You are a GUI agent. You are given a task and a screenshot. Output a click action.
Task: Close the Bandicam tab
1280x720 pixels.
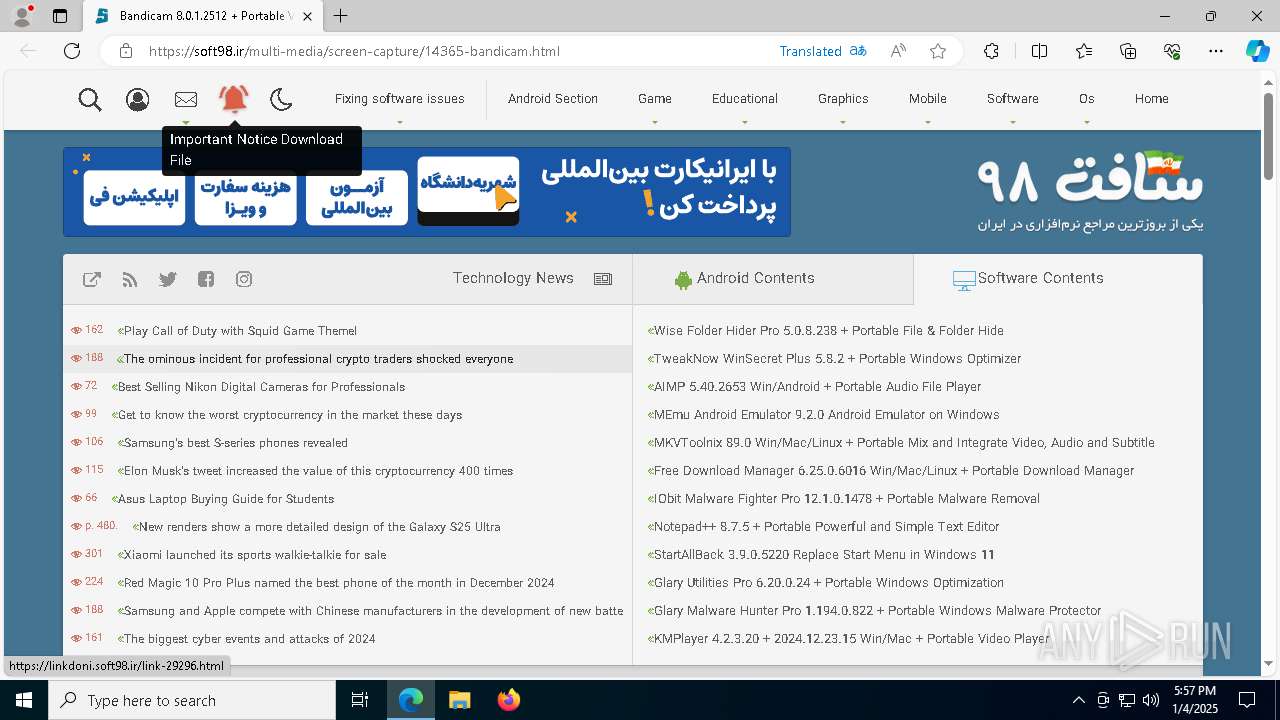coord(308,16)
